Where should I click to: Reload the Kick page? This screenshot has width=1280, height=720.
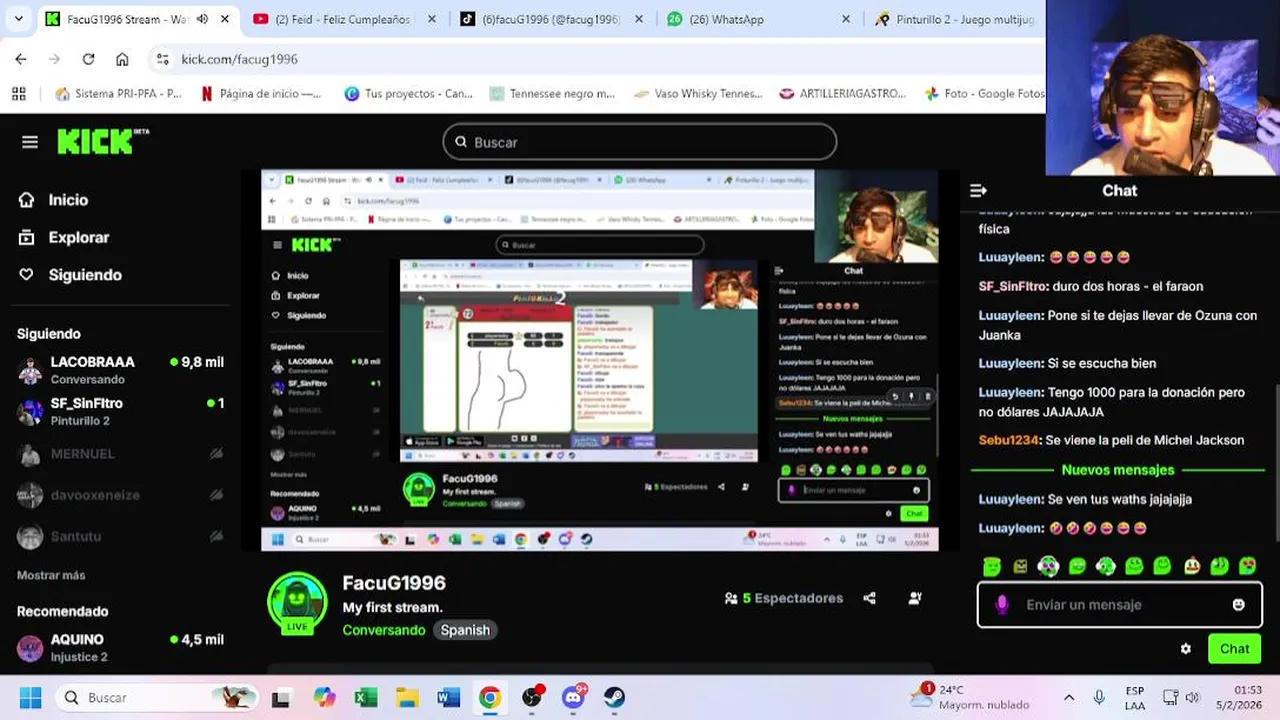[x=88, y=59]
